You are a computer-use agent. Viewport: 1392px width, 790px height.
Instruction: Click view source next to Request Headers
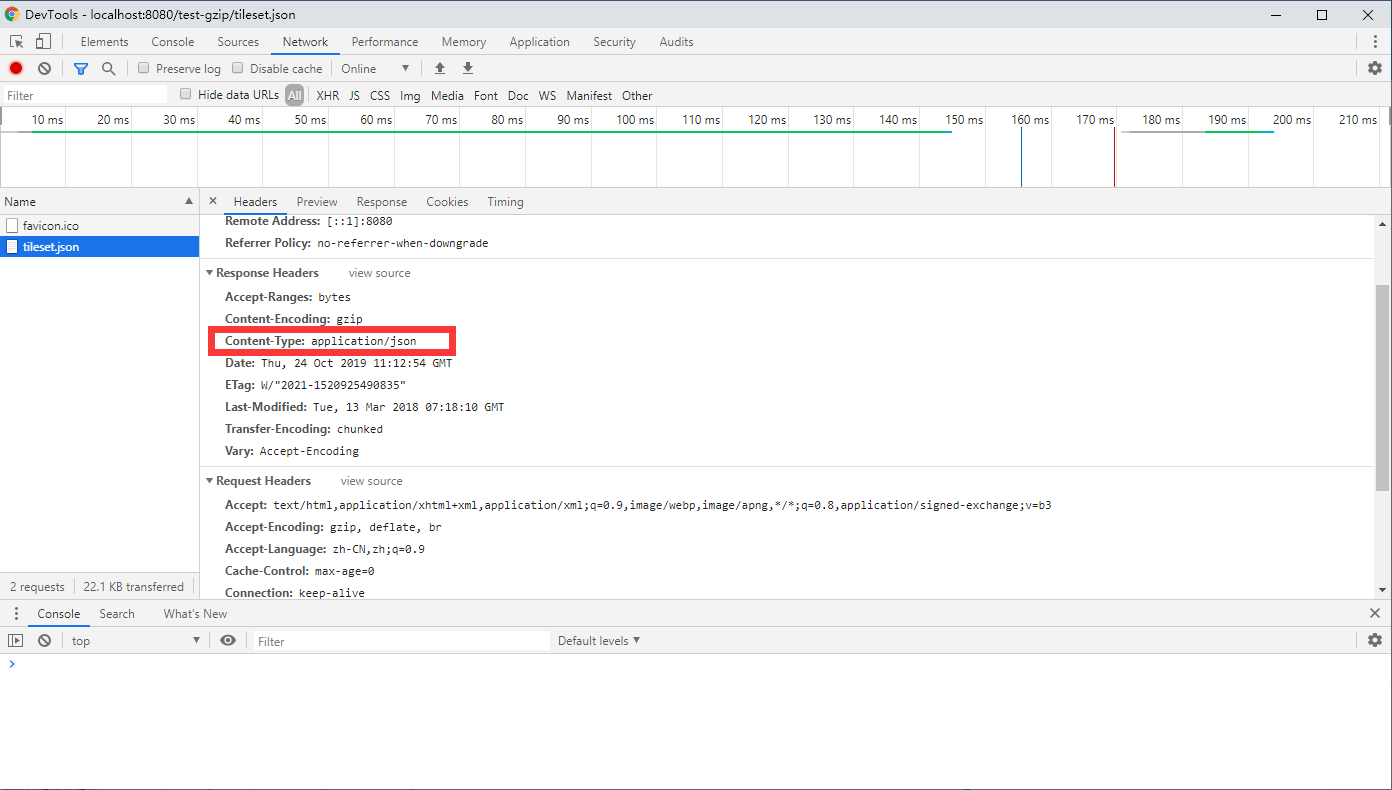coord(371,480)
